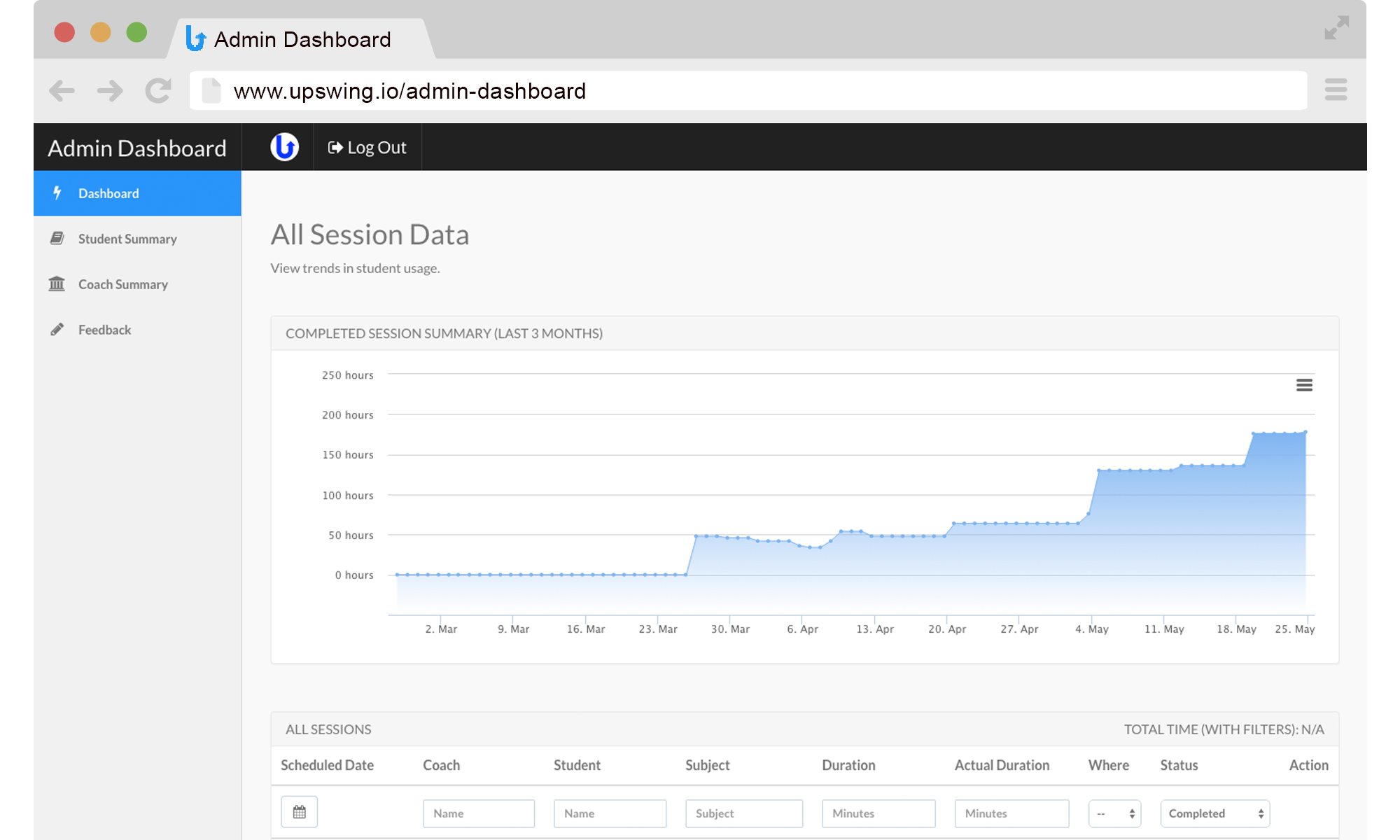Viewport: 1400px width, 840px height.
Task: Click the Coach Name filter field
Action: click(x=479, y=813)
